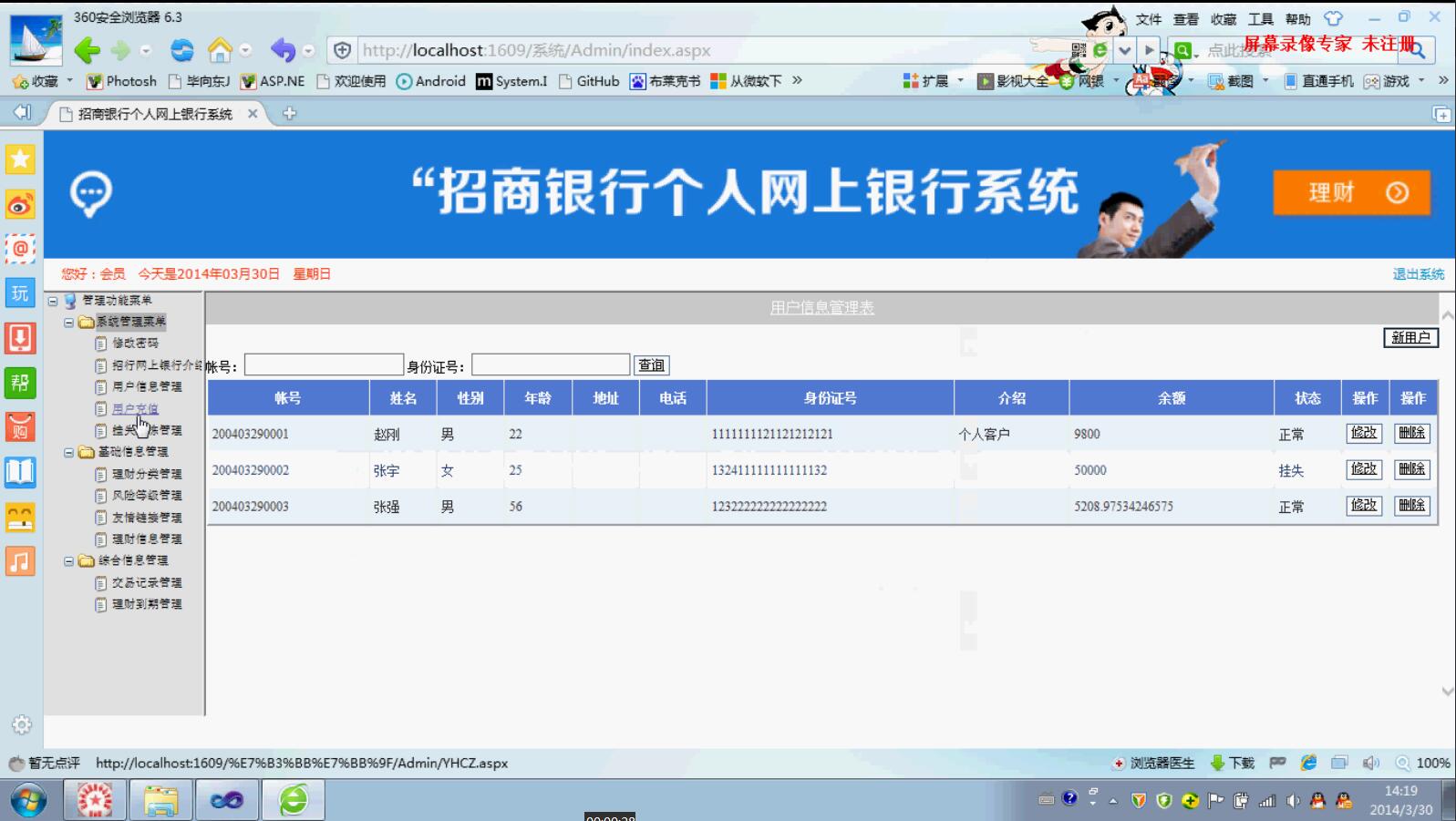Open the file explorer taskbar icon

coord(160,801)
